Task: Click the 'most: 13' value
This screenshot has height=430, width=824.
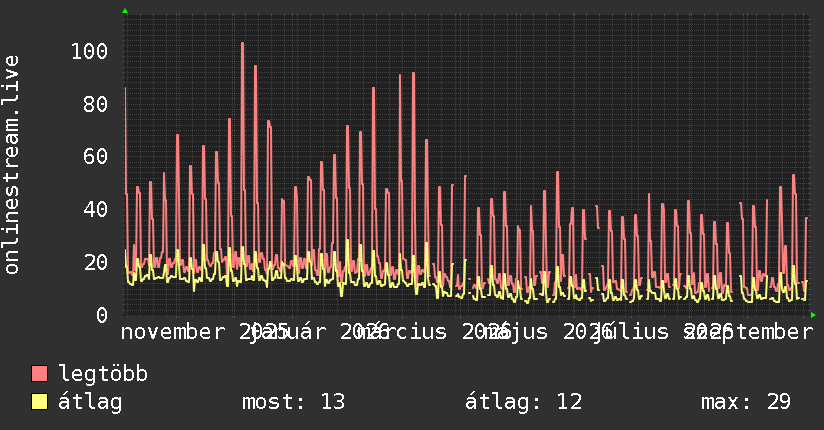Action: coord(293,402)
